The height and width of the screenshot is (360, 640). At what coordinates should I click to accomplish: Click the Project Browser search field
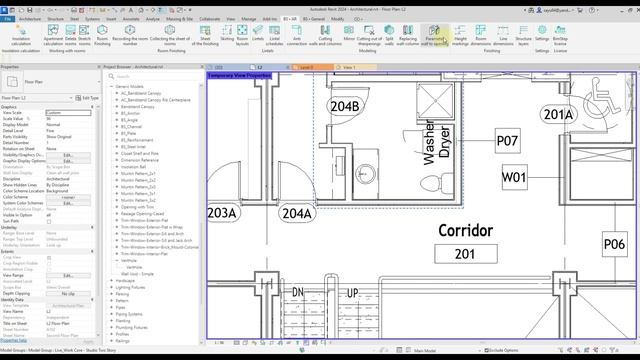pos(155,76)
